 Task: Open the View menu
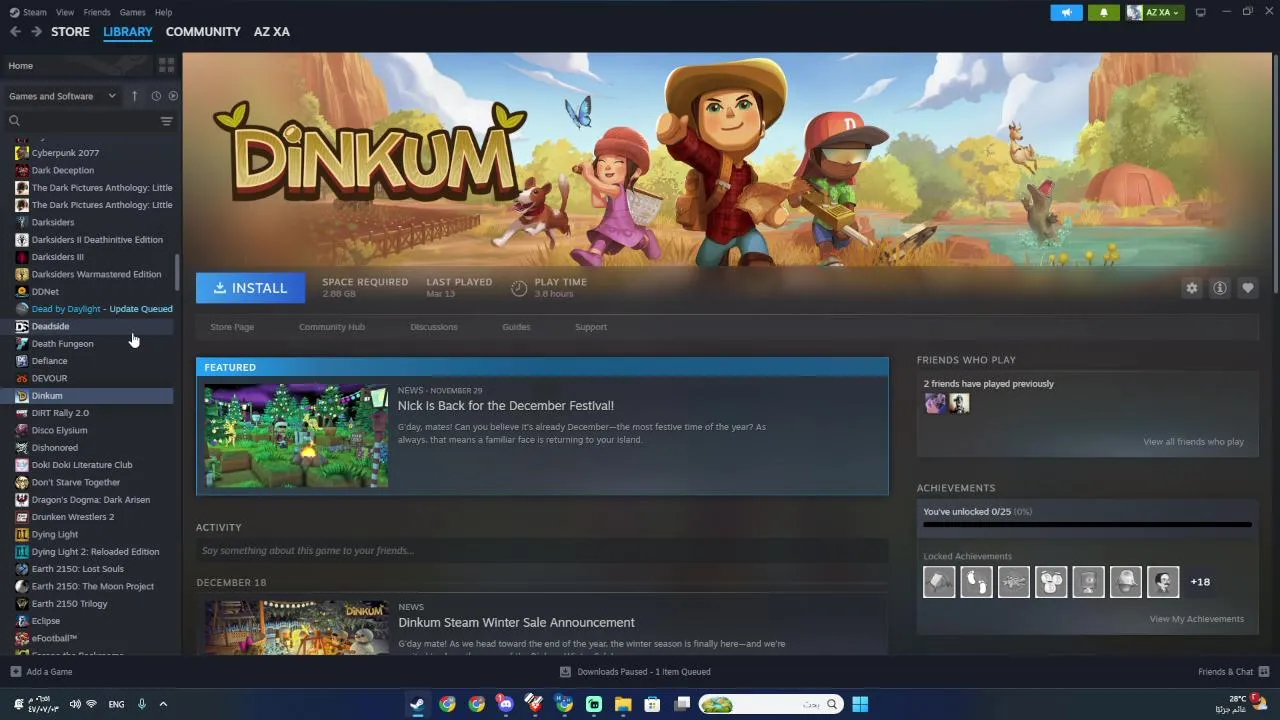point(65,12)
